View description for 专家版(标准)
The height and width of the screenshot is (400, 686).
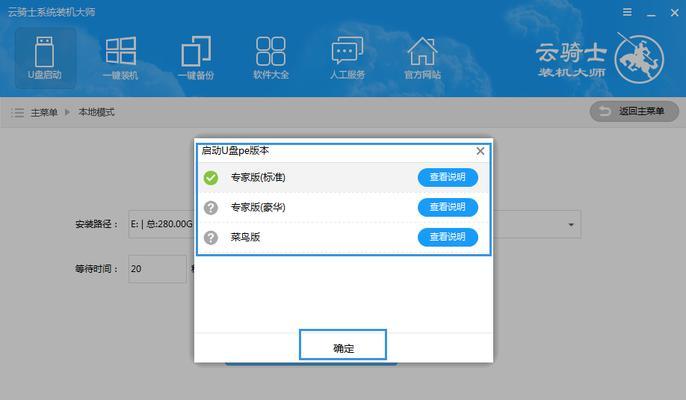pos(448,177)
